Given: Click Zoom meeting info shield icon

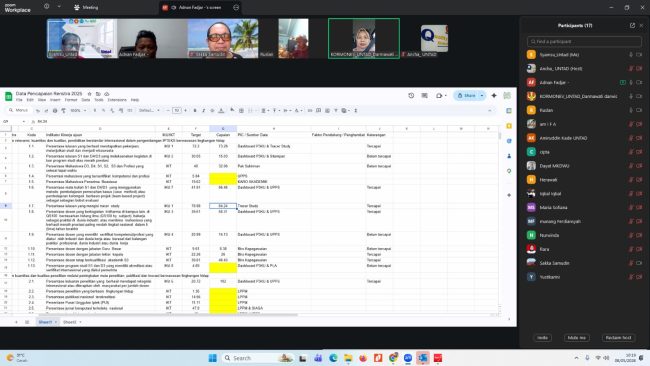Looking at the screenshot, I should pyautogui.click(x=46, y=7).
